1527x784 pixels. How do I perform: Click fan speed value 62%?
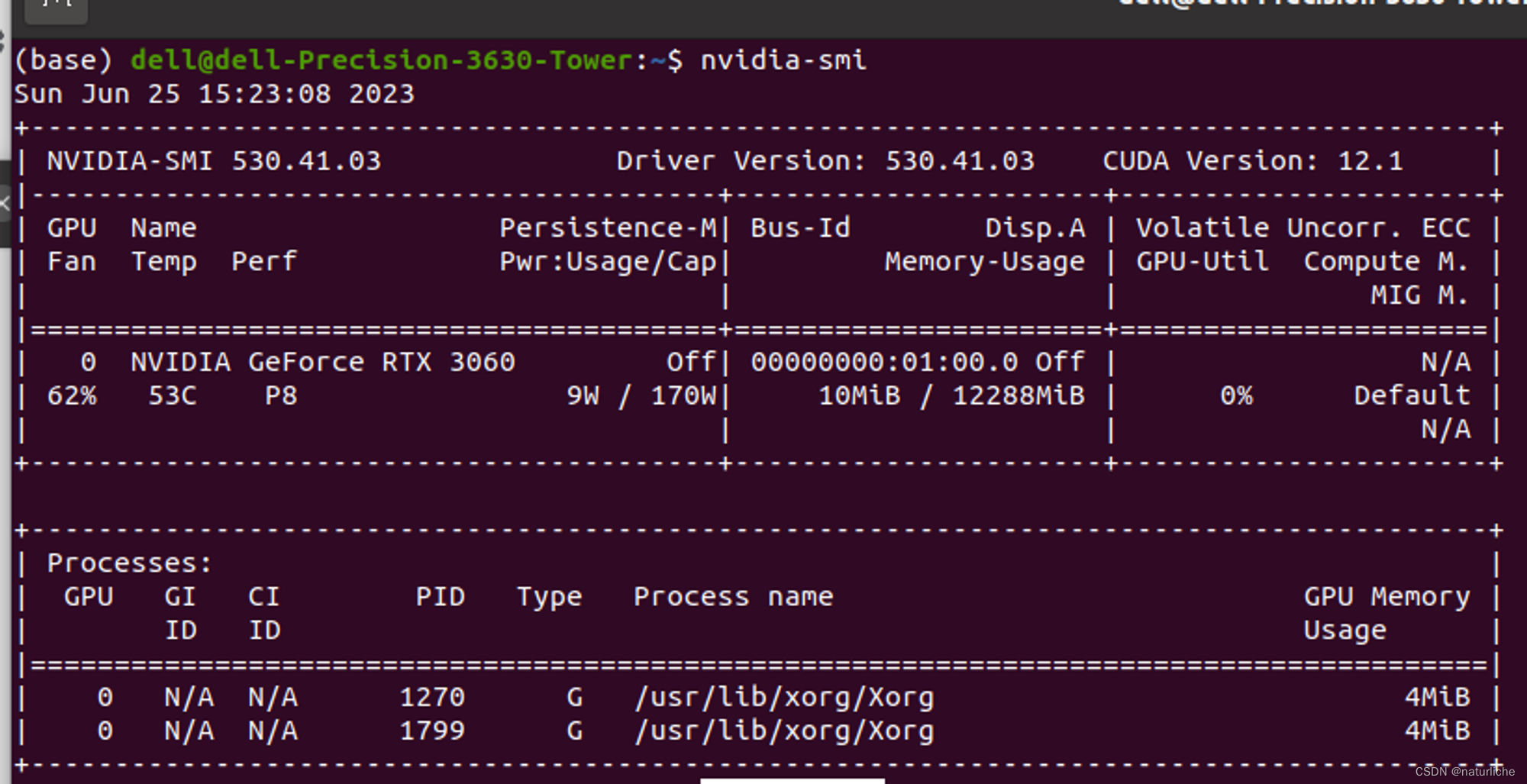click(72, 395)
